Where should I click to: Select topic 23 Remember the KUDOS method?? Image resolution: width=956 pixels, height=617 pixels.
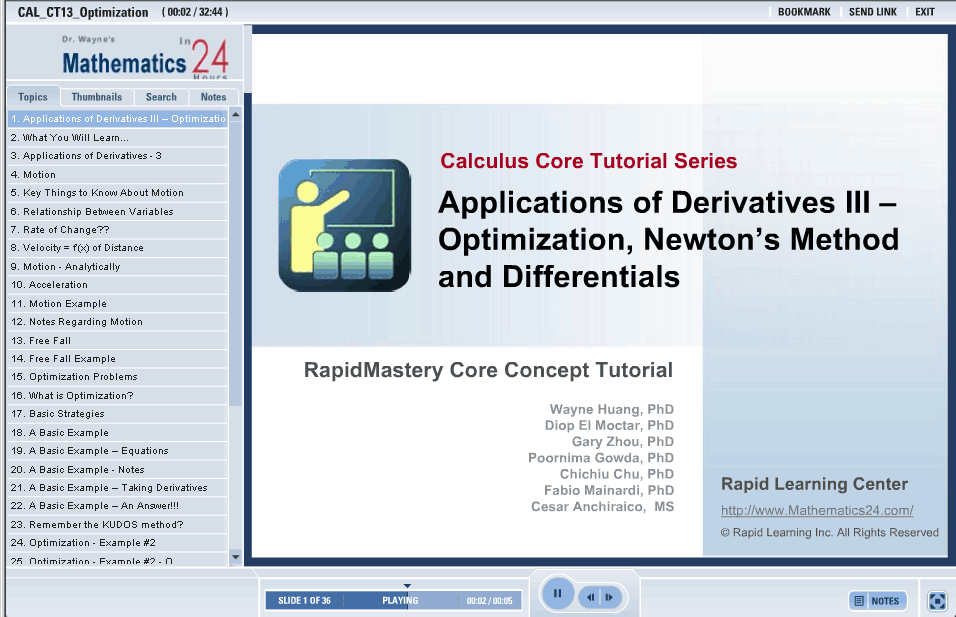[x=118, y=524]
